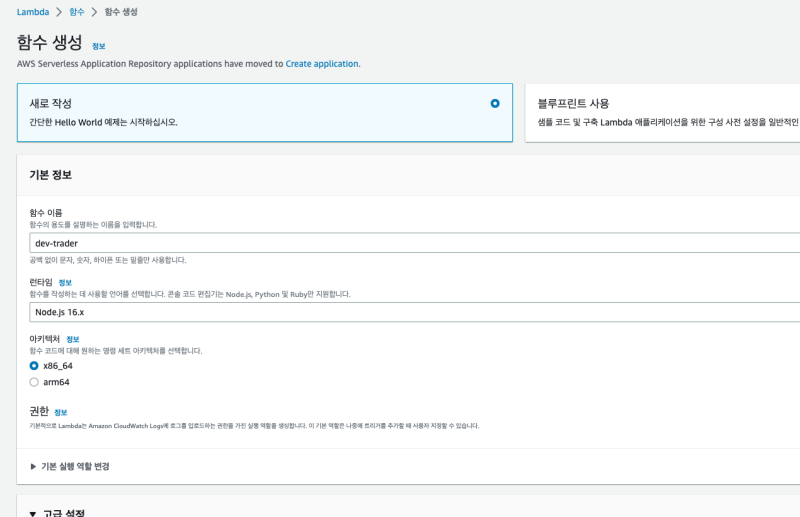Viewport: 800px width, 517px height.
Task: Click the 함수 생성 breadcrumb item
Action: [x=121, y=12]
